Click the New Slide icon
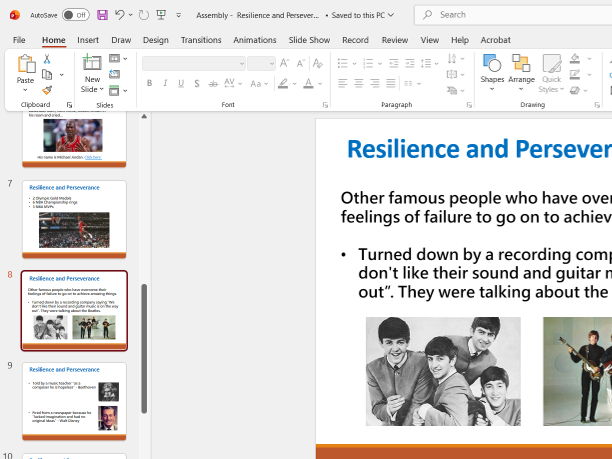Viewport: 612px width, 459px height. pyautogui.click(x=92, y=62)
